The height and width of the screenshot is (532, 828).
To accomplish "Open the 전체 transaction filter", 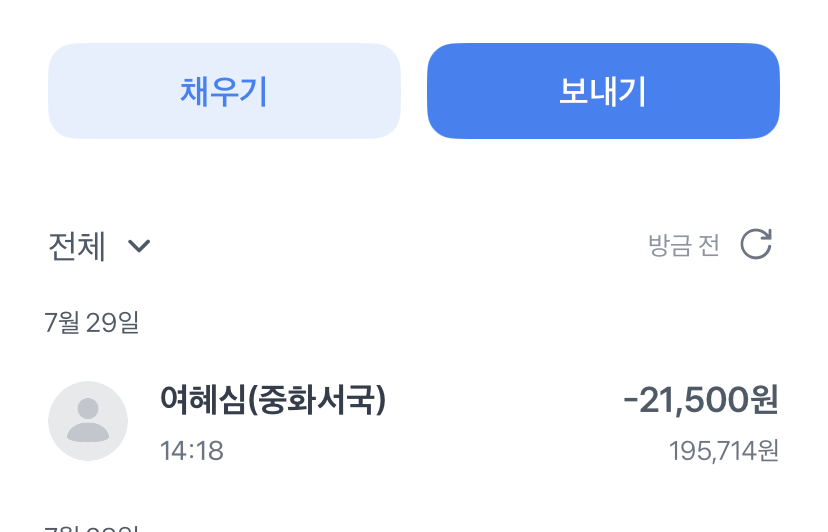I will coord(99,246).
